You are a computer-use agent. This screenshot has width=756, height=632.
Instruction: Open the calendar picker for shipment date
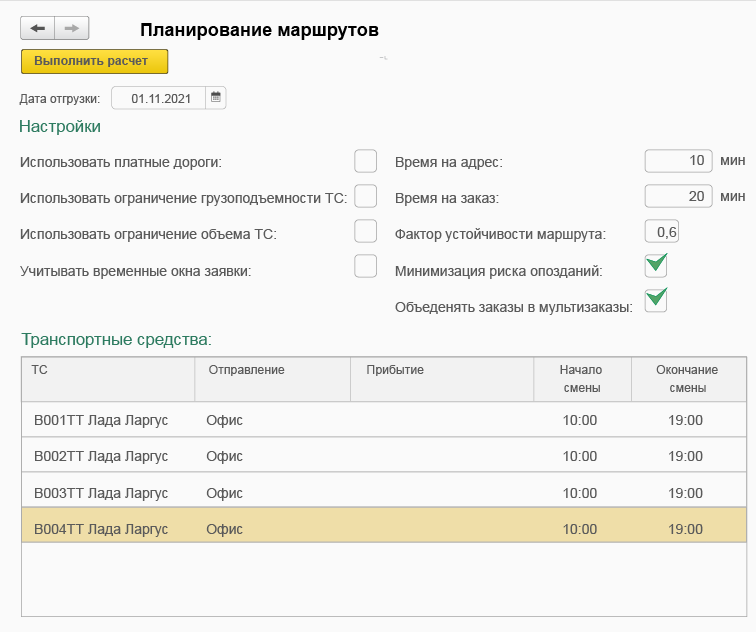[216, 98]
